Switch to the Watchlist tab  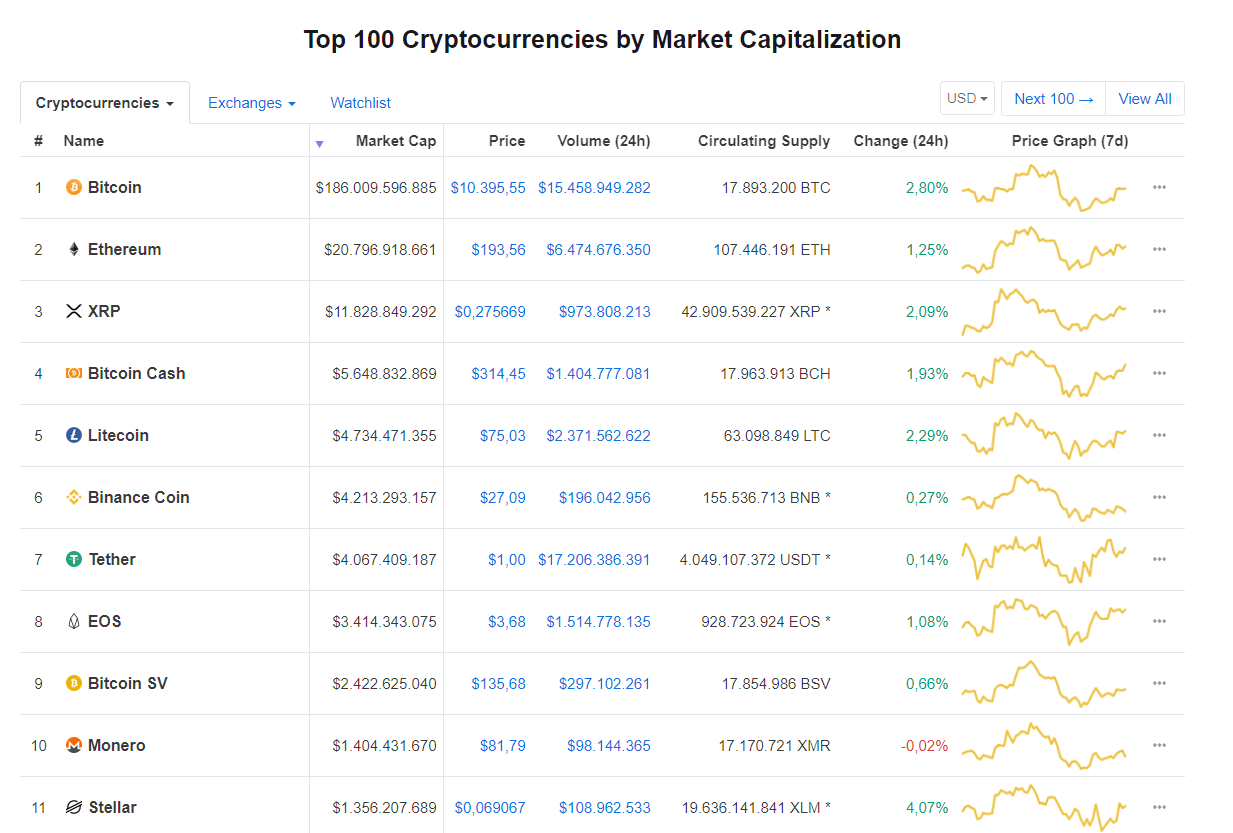pyautogui.click(x=360, y=103)
